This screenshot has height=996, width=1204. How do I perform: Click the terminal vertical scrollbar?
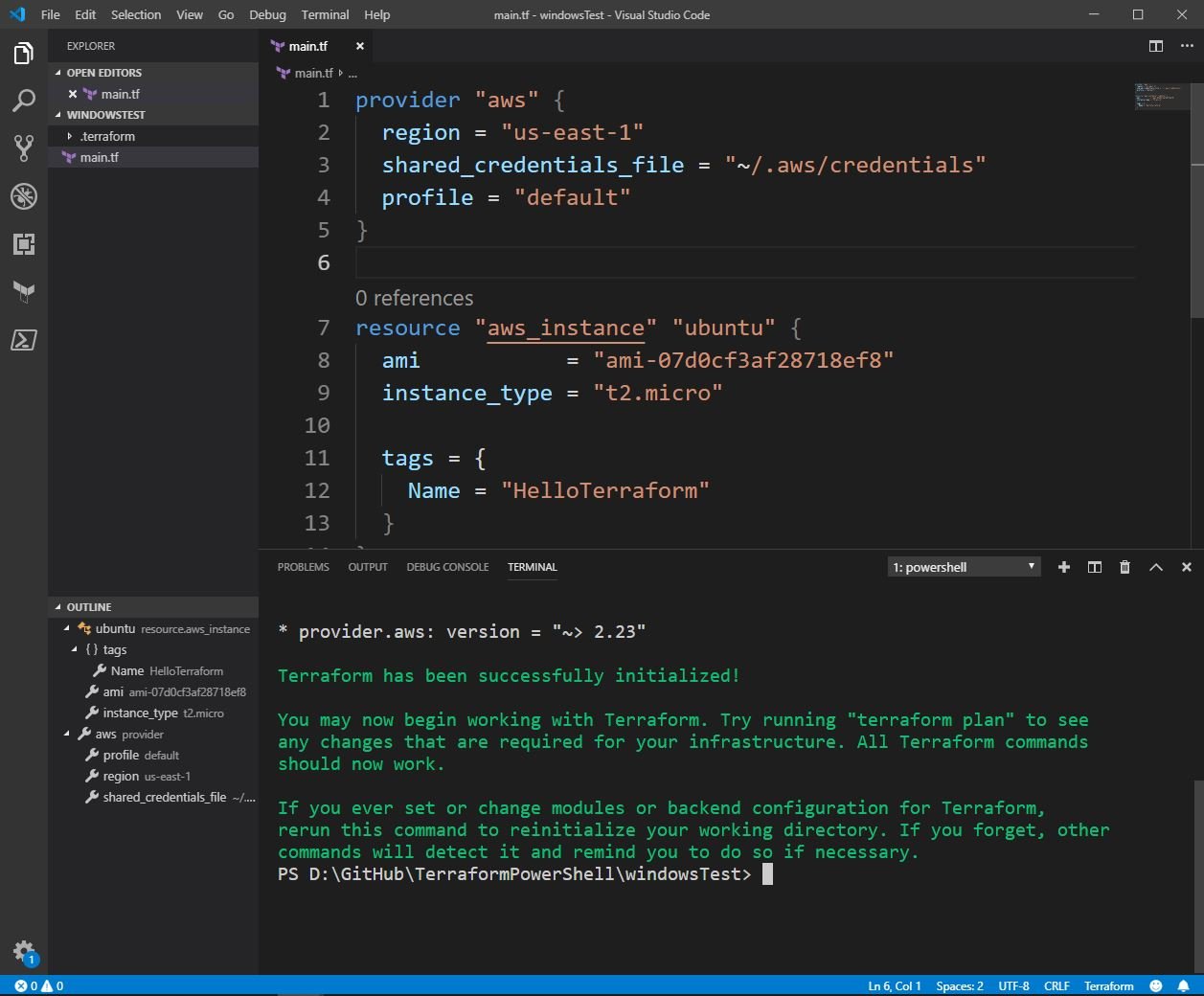(x=1198, y=875)
